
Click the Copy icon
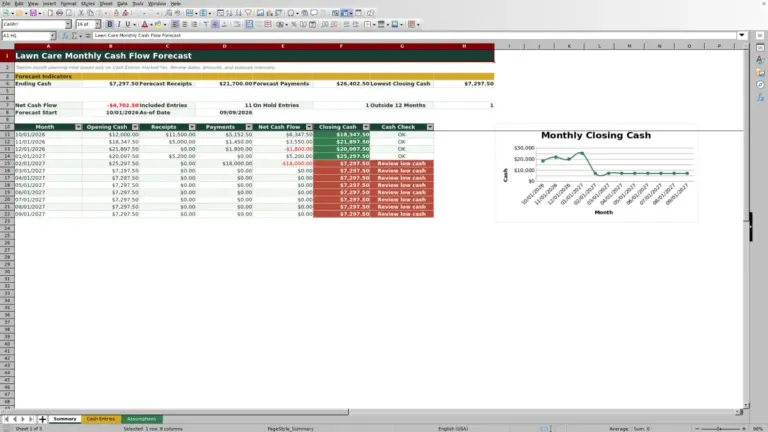(90, 13)
